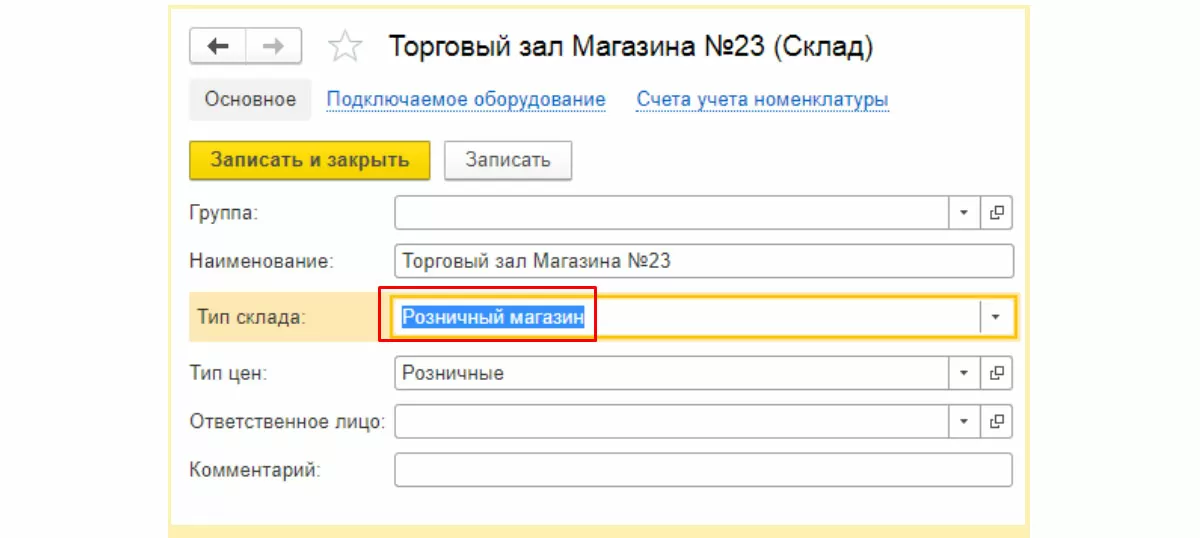
Task: Go forward with the right arrow button
Action: [x=275, y=47]
